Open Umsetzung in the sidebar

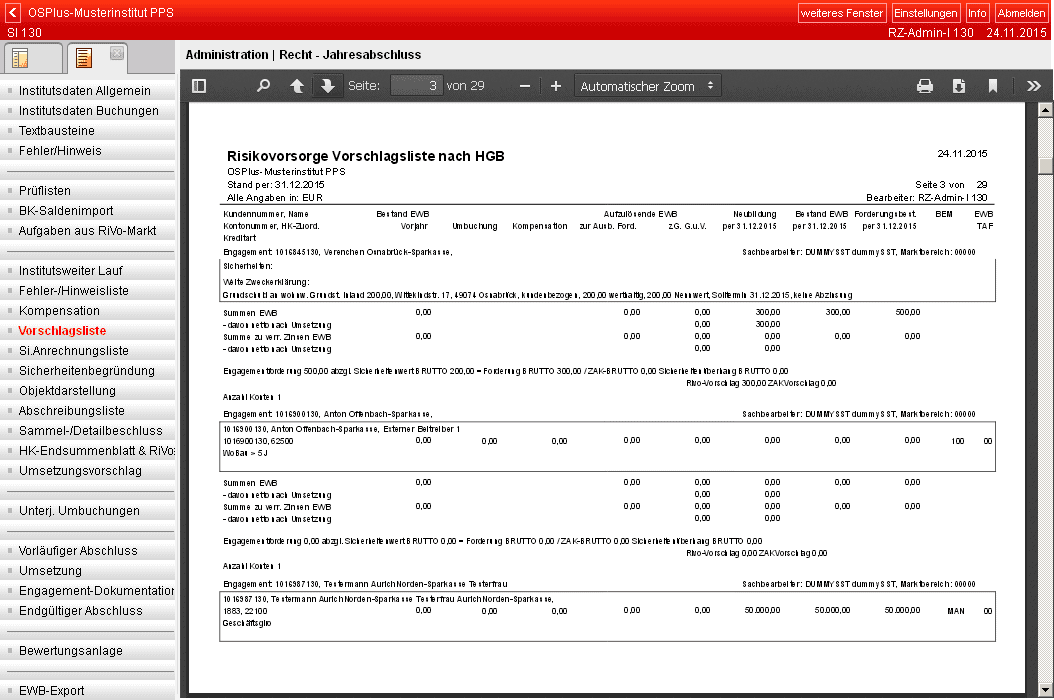pos(87,571)
